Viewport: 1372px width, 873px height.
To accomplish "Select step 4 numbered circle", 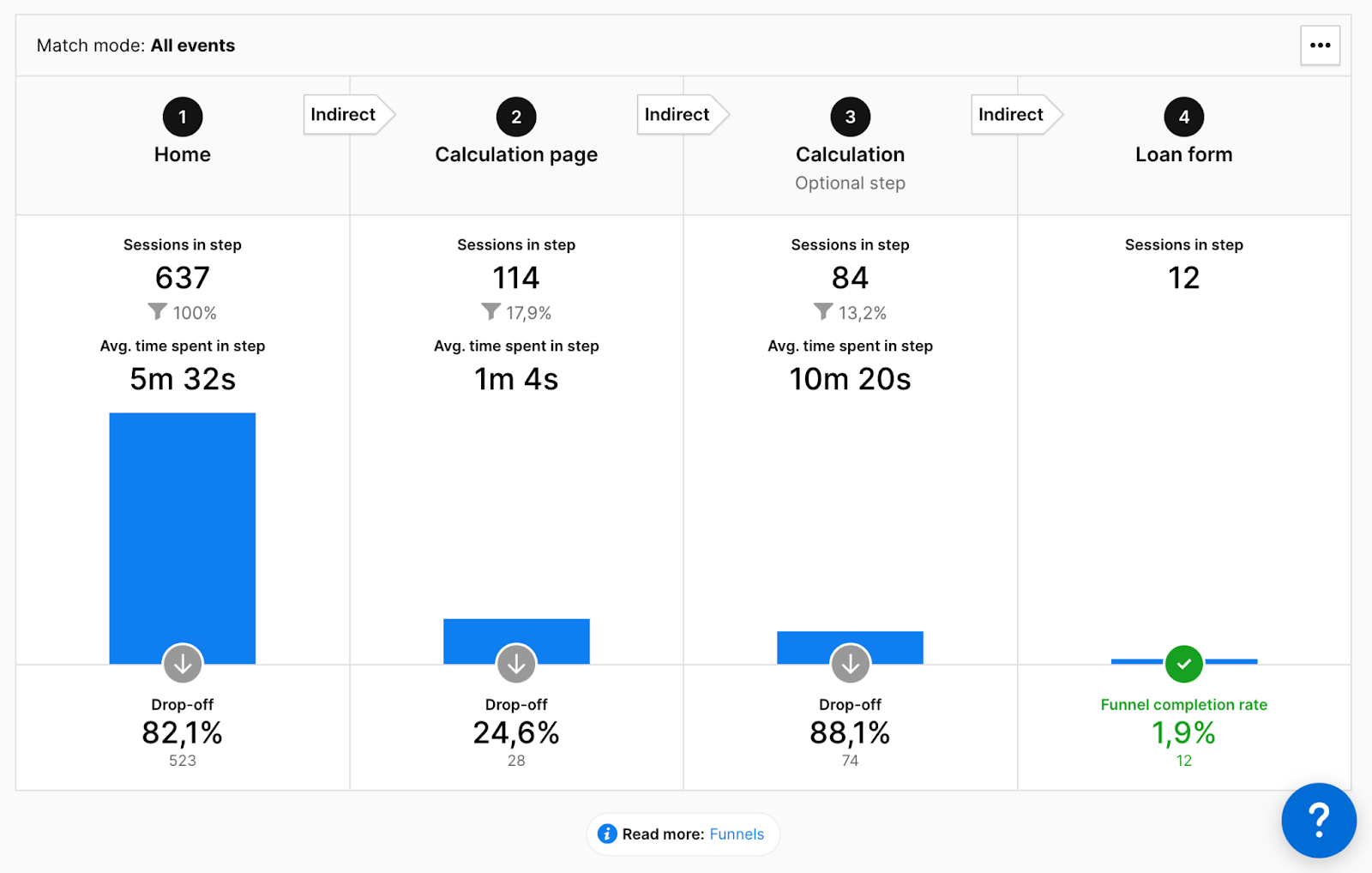I will click(1183, 117).
